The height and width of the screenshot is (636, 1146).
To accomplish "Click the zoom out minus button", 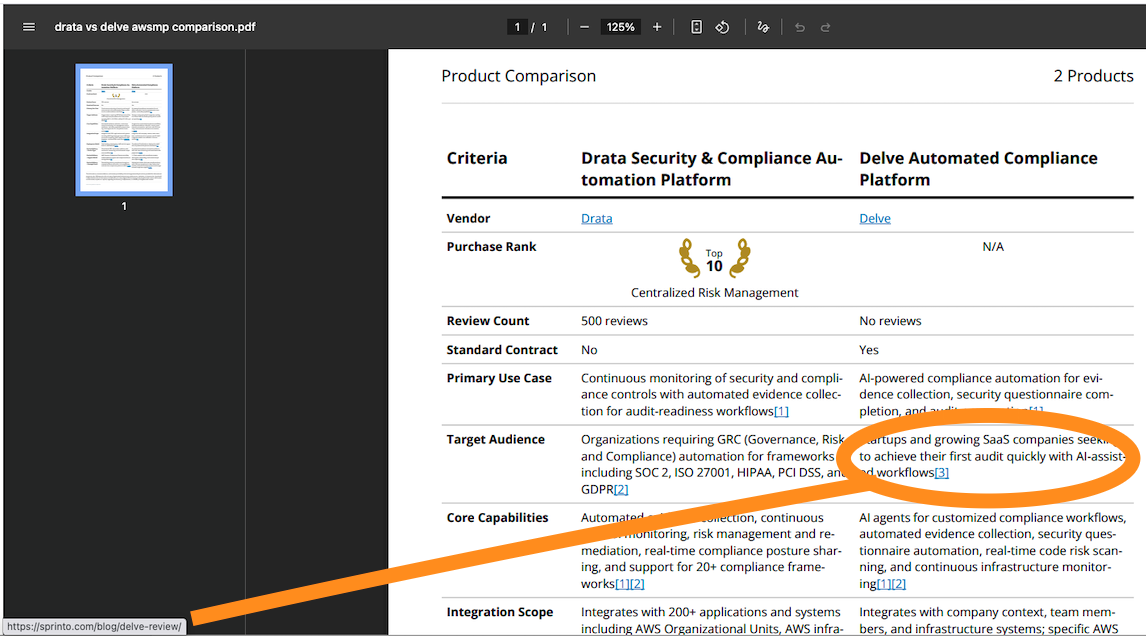I will coord(584,27).
